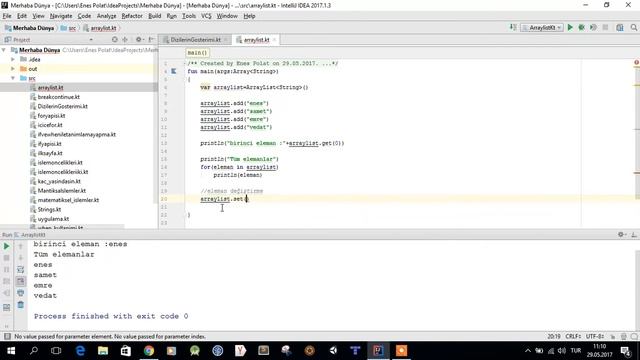Screen dimensions: 640x360
Task: Click the main() breadcrumb above the editor
Action: [x=197, y=53]
